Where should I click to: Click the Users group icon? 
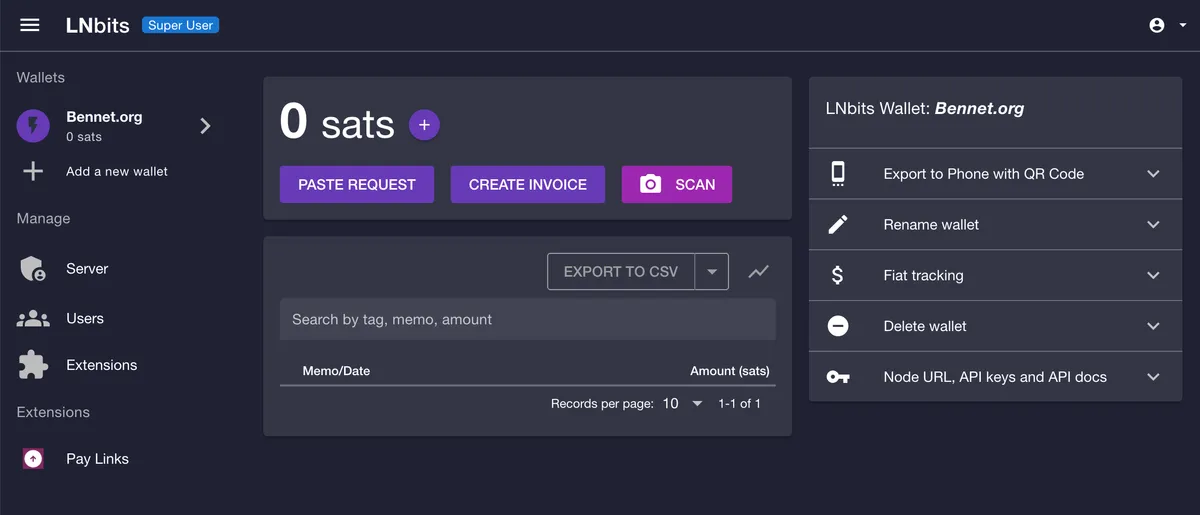tap(34, 319)
